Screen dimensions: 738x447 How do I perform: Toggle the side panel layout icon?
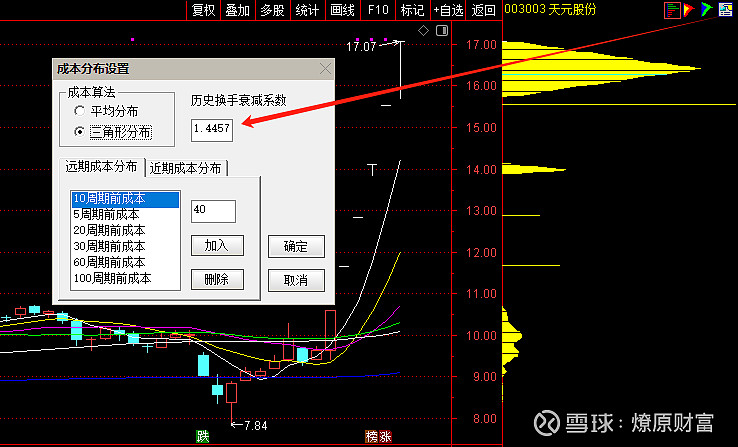pyautogui.click(x=442, y=31)
